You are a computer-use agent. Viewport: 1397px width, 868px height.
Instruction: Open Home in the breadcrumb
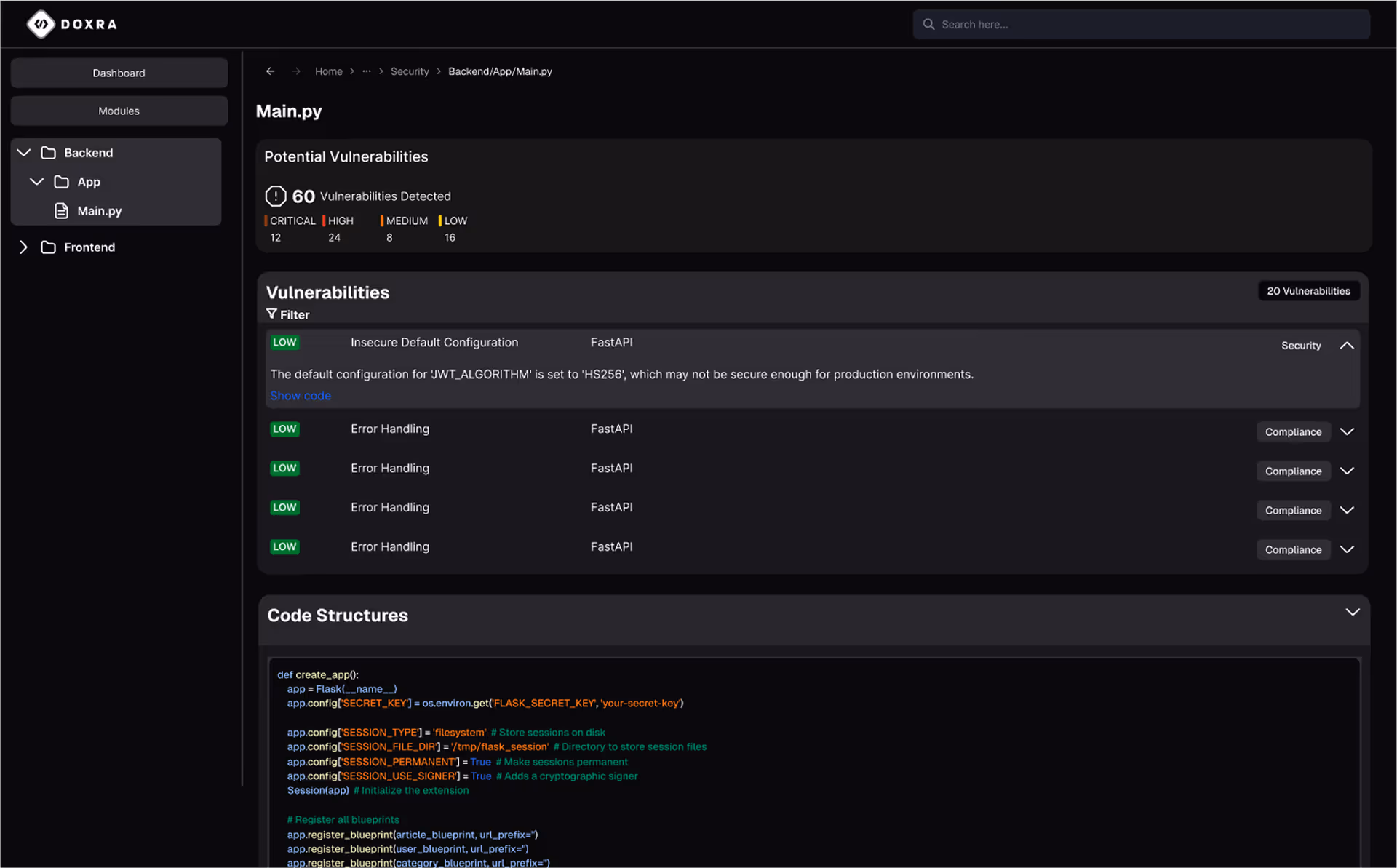tap(328, 71)
